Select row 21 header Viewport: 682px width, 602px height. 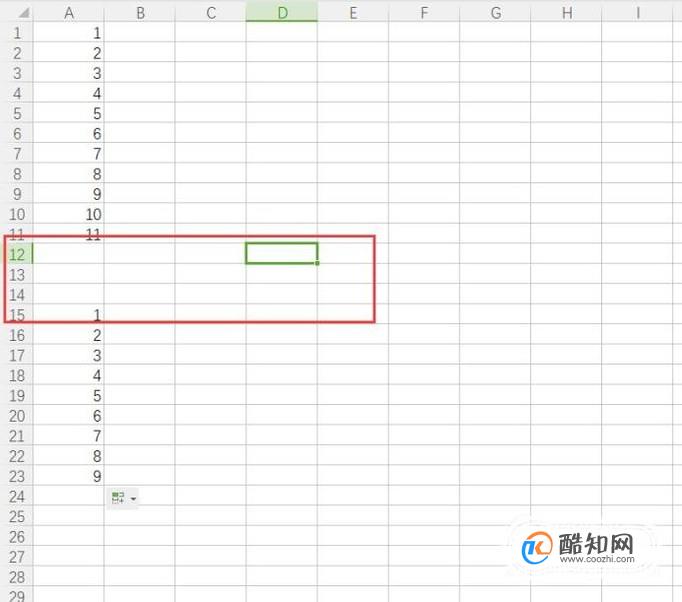pyautogui.click(x=17, y=436)
